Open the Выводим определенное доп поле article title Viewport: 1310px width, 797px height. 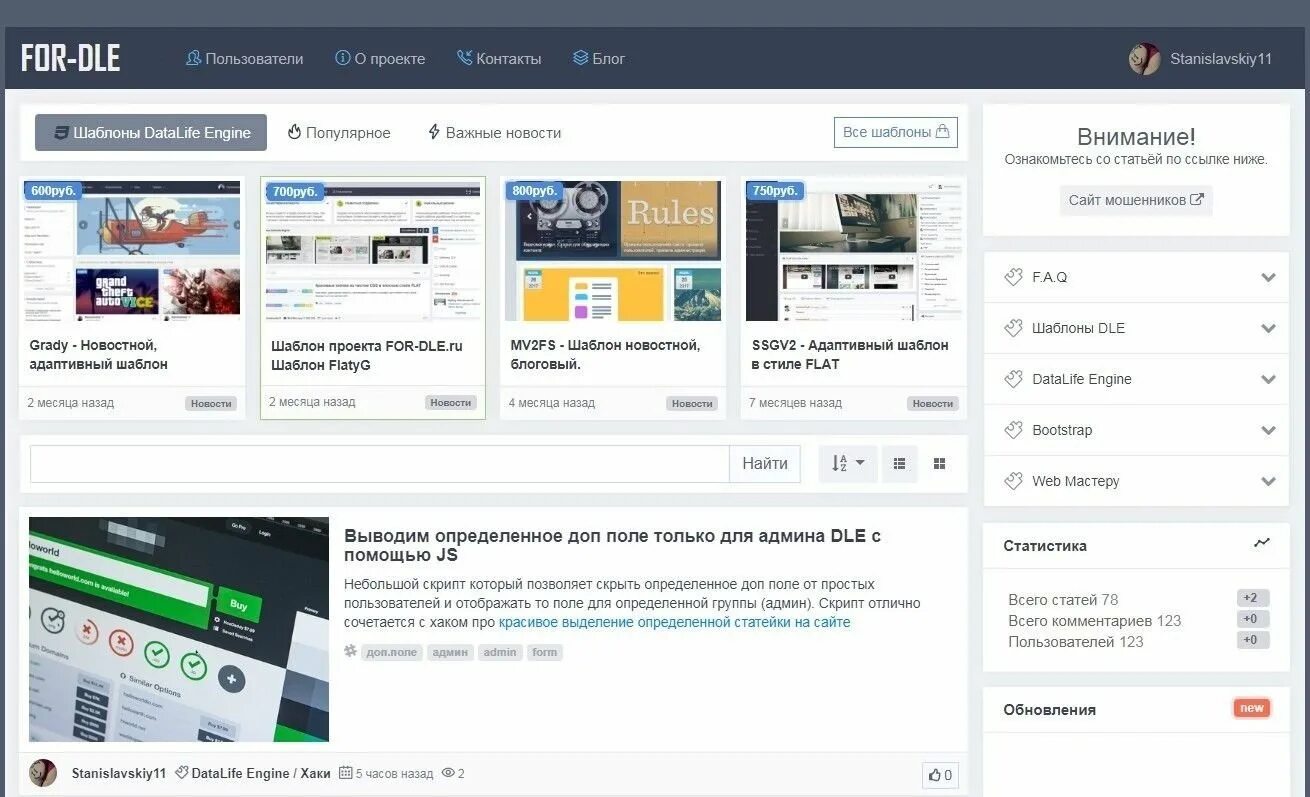pos(612,545)
